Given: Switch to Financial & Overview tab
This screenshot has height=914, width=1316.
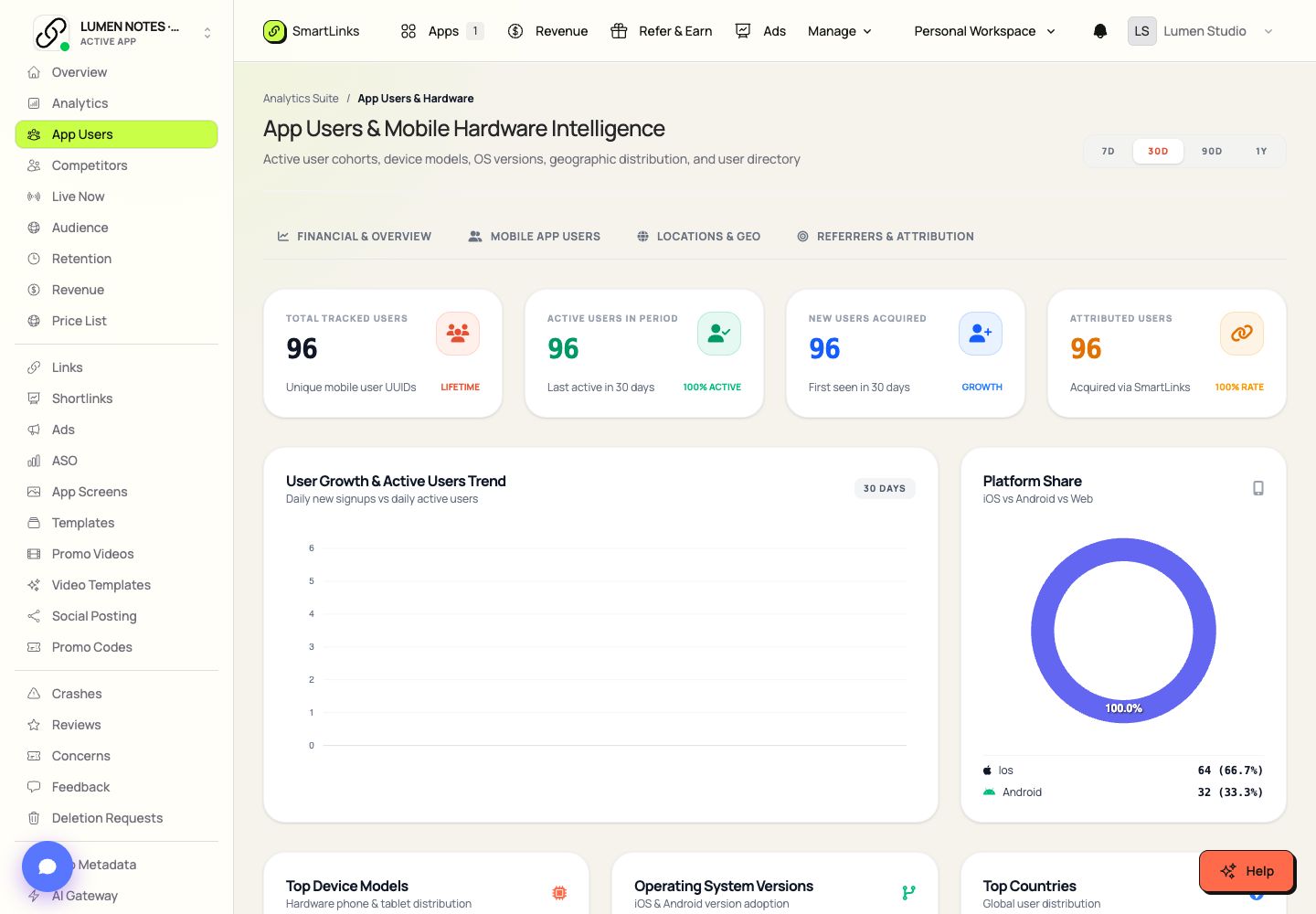Looking at the screenshot, I should click(355, 236).
